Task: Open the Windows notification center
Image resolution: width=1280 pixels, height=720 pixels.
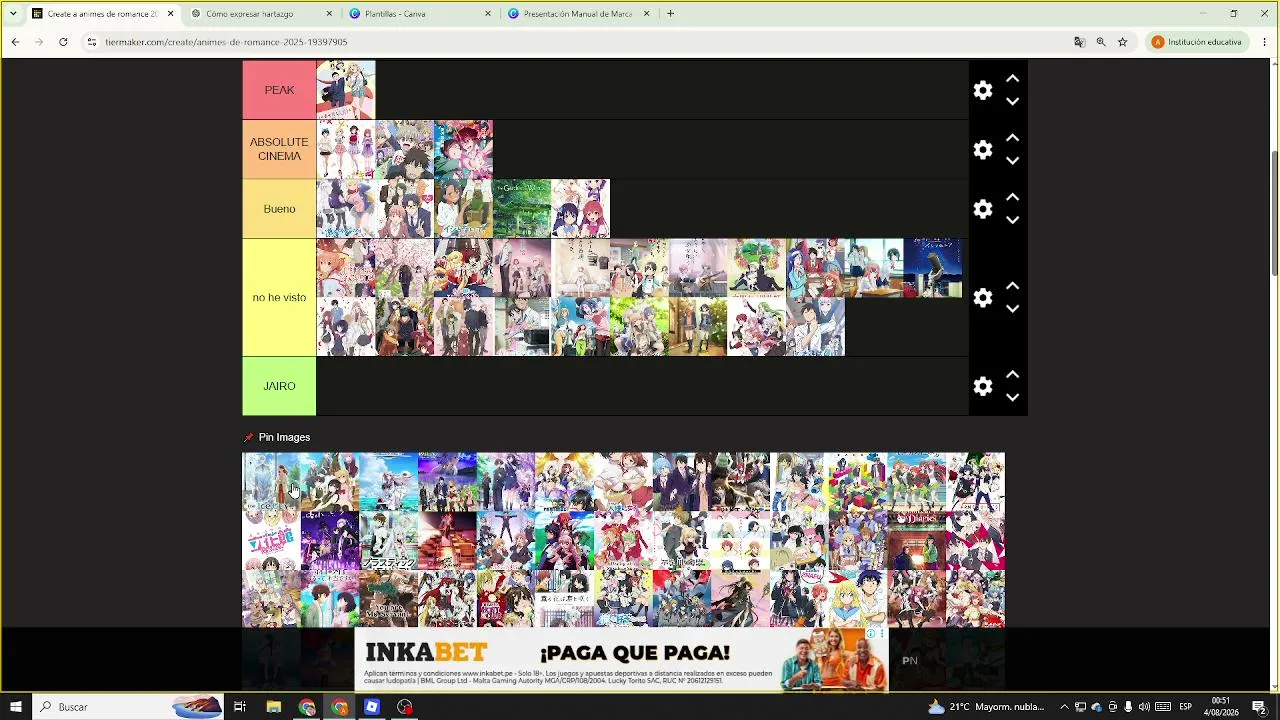Action: click(x=1259, y=707)
